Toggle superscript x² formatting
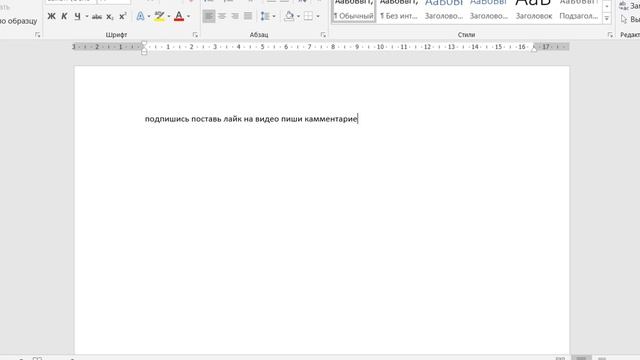This screenshot has height=360, width=640. point(122,16)
